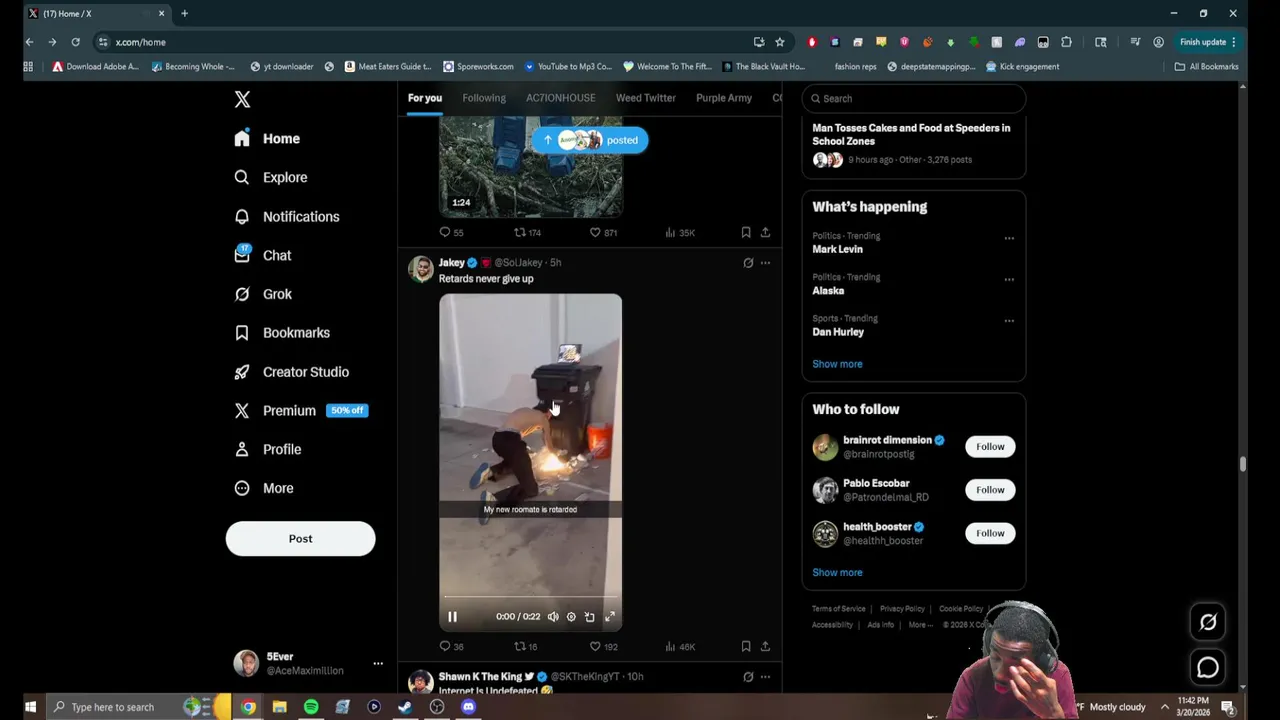Click Grok icon on Jakey's post
Screen dimensions: 1280x720
click(748, 263)
